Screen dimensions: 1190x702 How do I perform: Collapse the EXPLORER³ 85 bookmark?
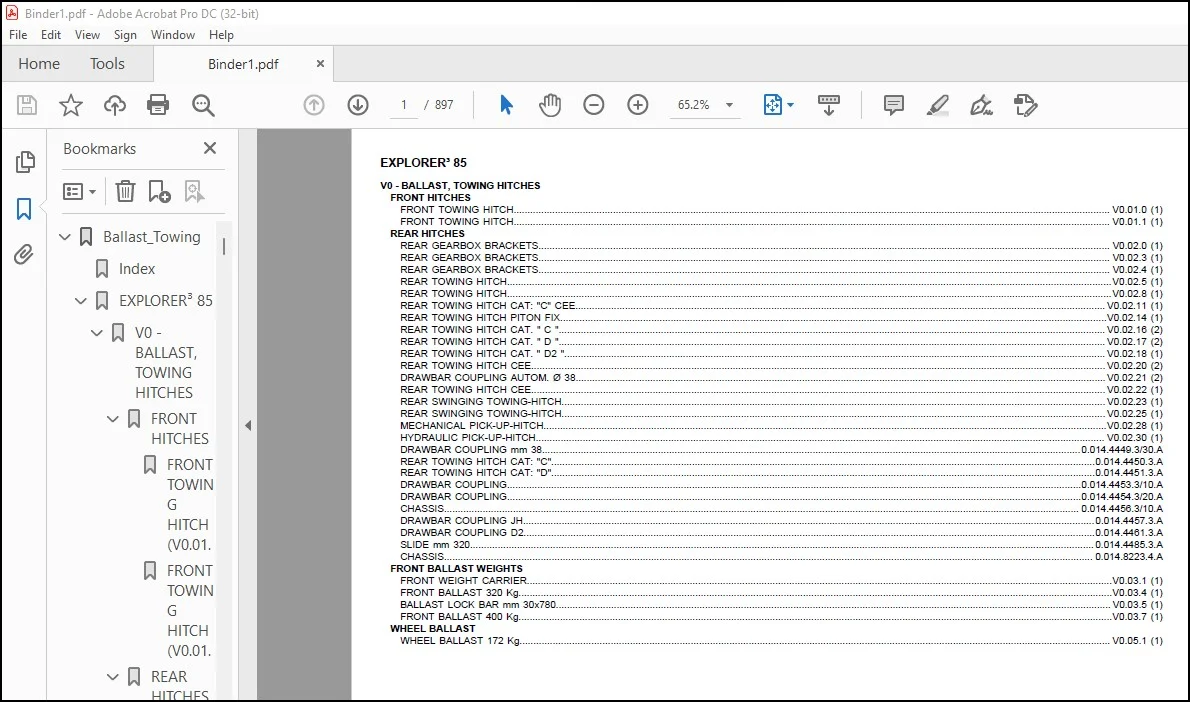(x=81, y=301)
